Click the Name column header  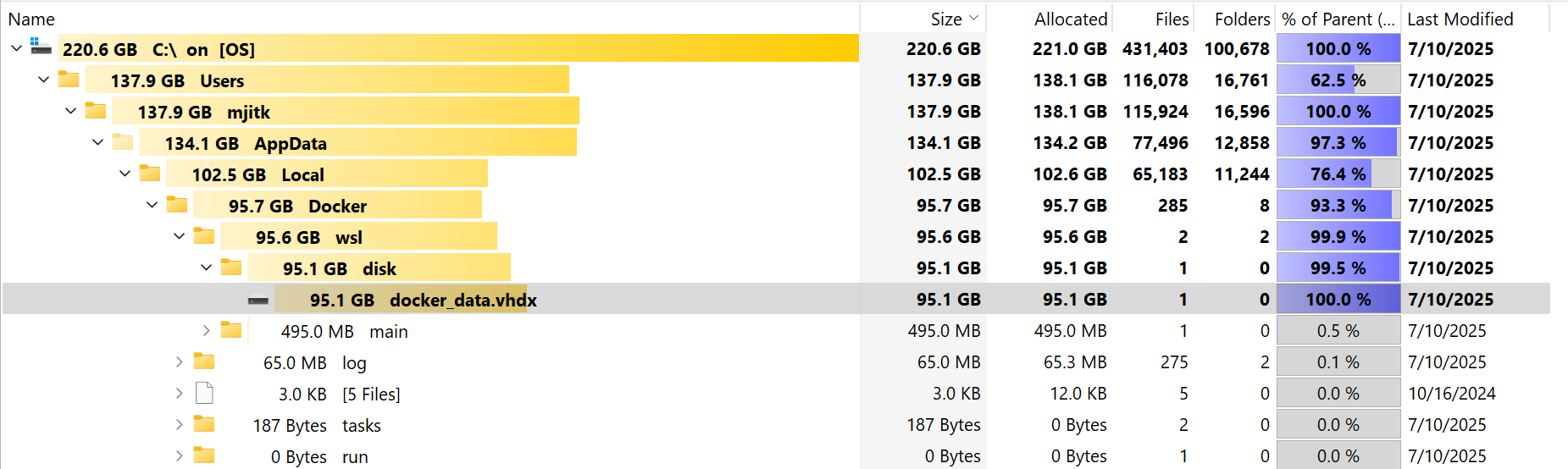click(31, 19)
